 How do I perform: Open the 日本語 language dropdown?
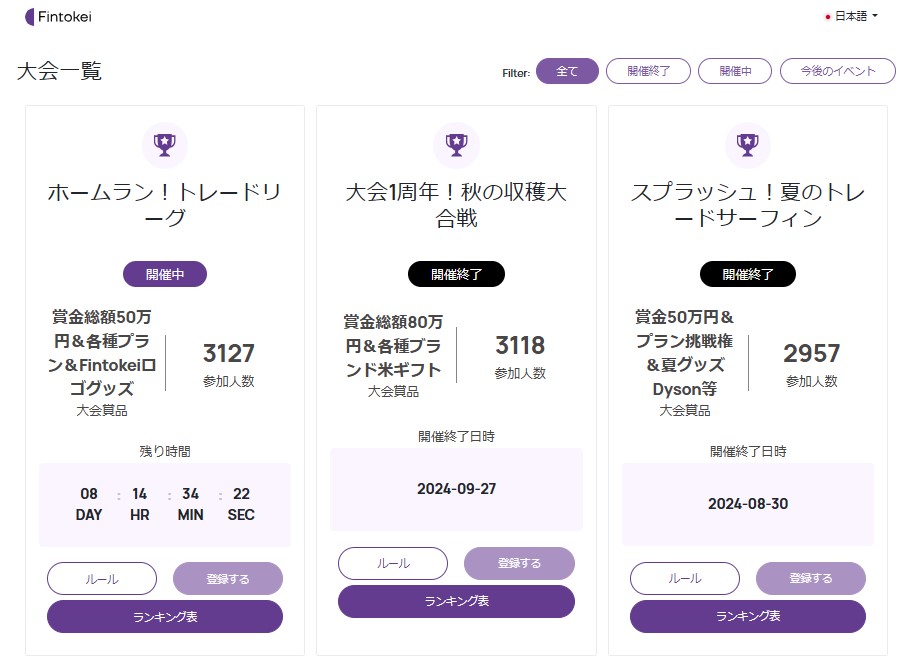point(852,16)
